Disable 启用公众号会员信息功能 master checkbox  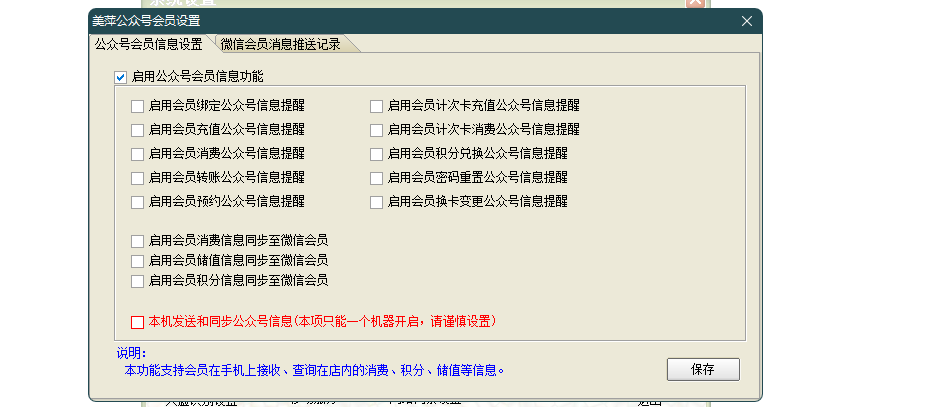(121, 77)
